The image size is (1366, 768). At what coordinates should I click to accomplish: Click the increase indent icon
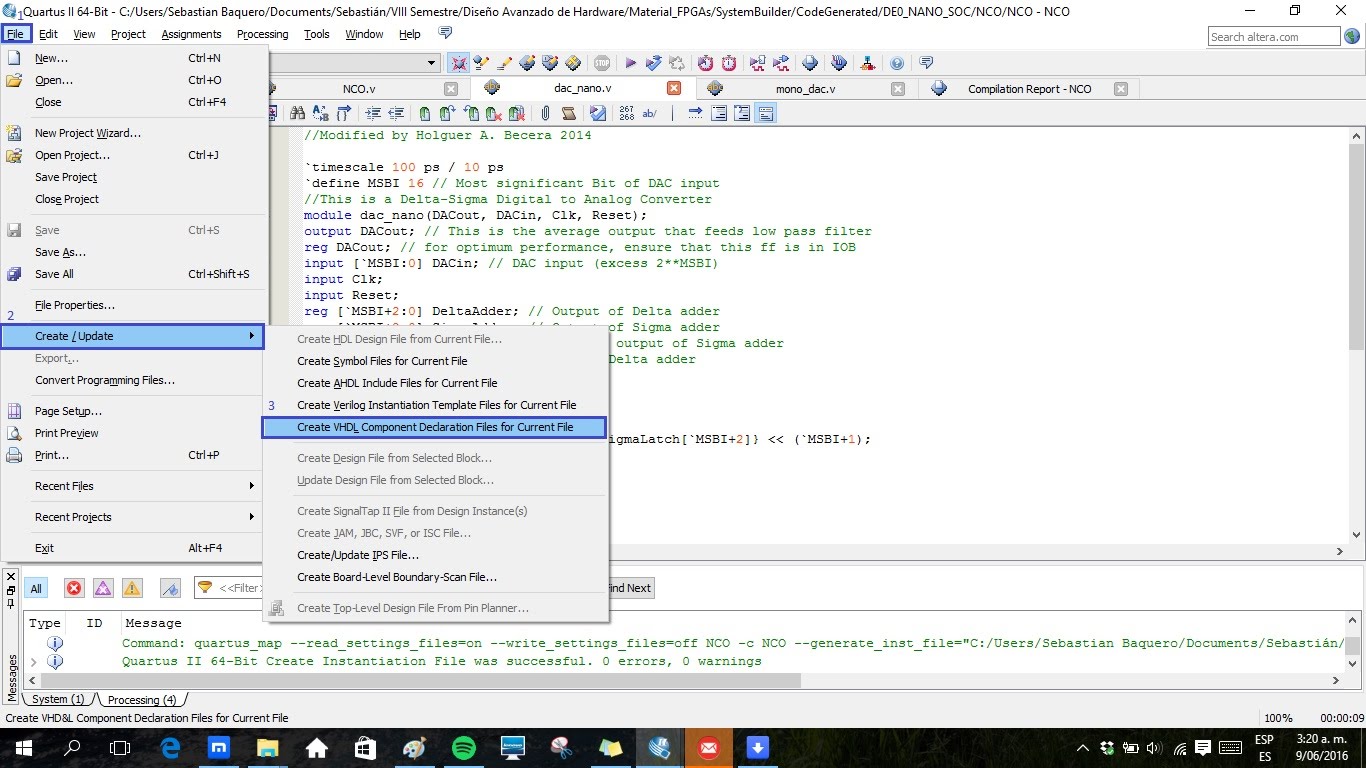point(372,113)
